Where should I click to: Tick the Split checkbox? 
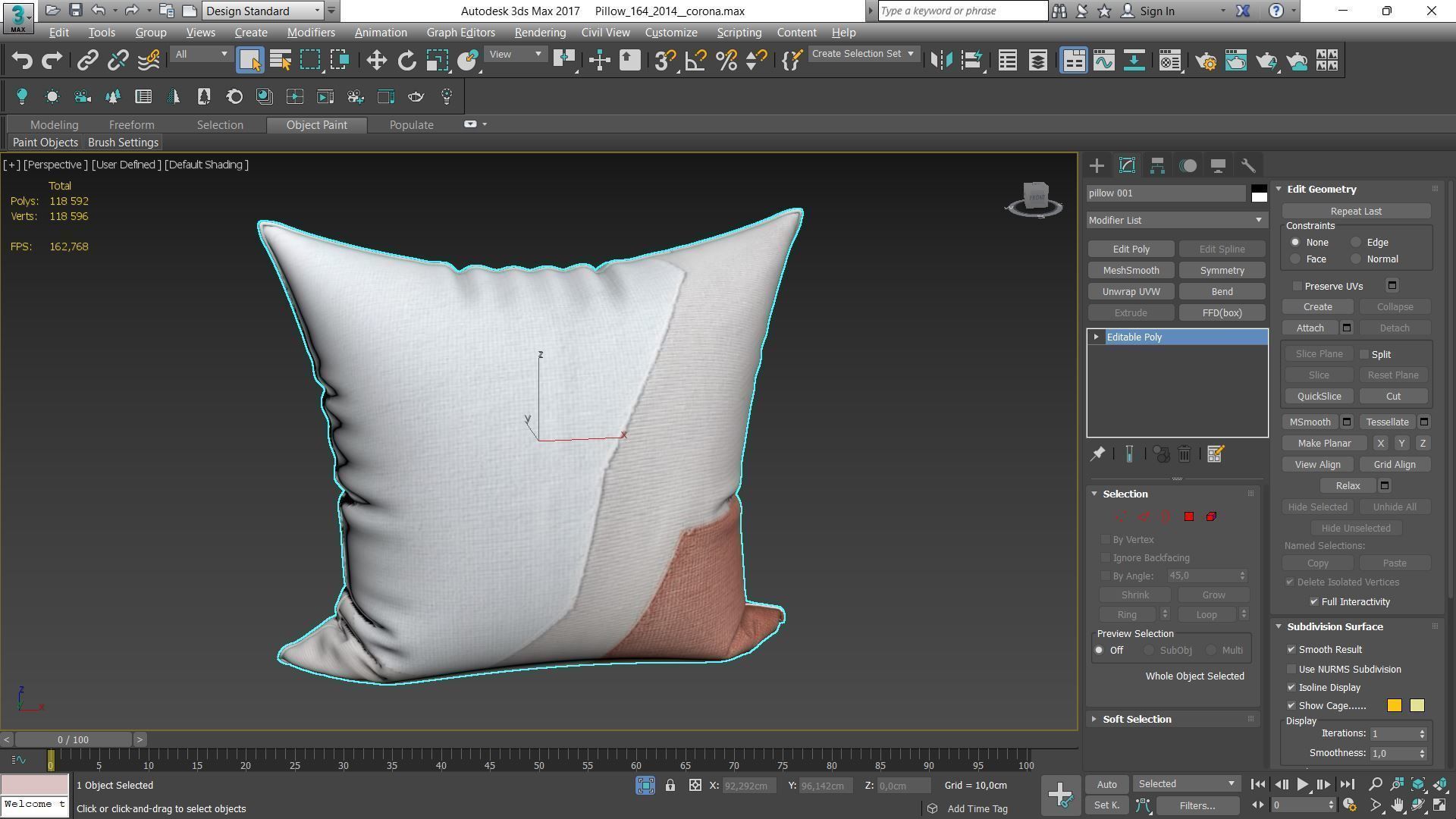click(x=1364, y=355)
